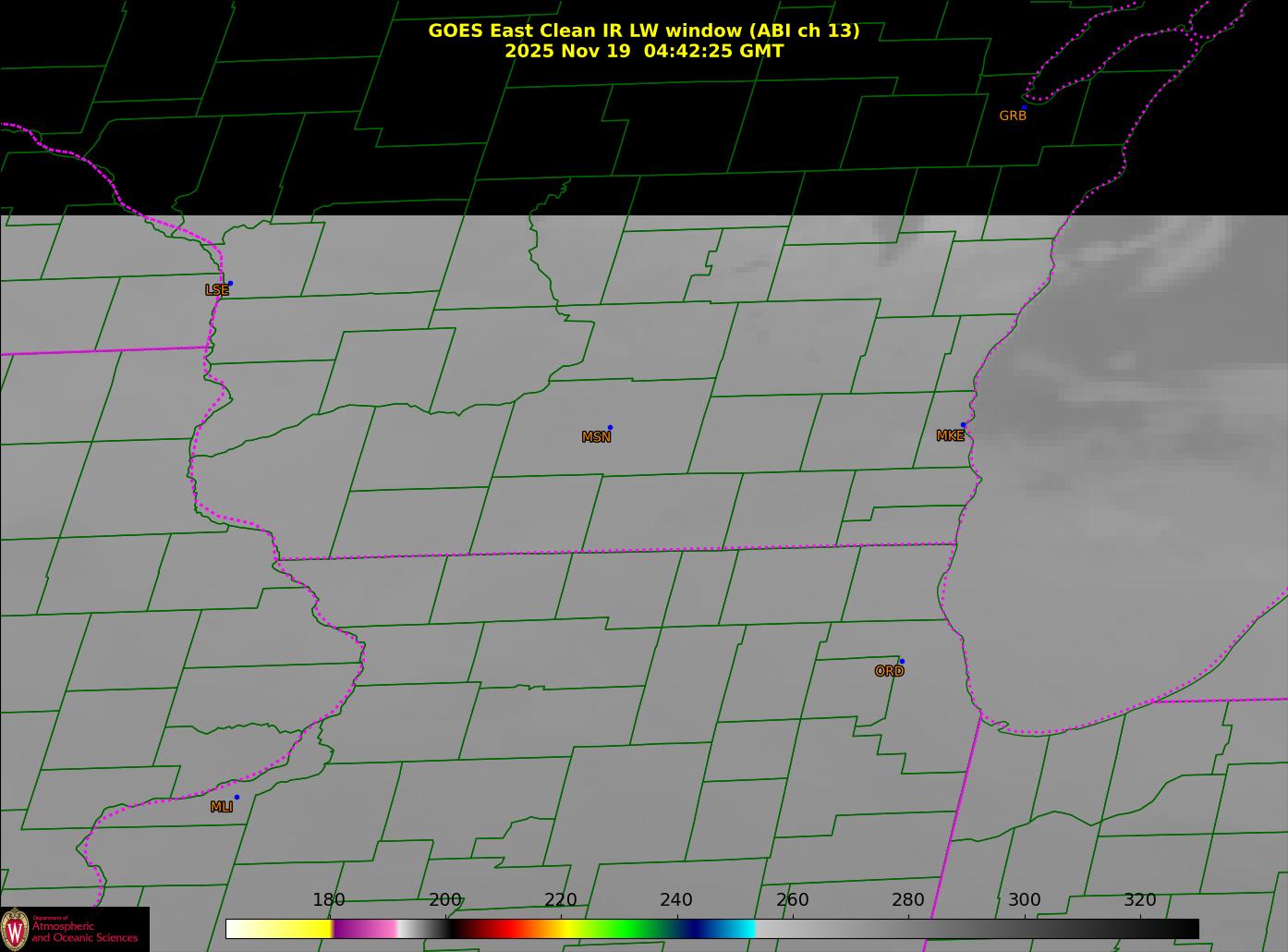
Task: Click the 240 colorbar tick label
Action: click(x=676, y=900)
